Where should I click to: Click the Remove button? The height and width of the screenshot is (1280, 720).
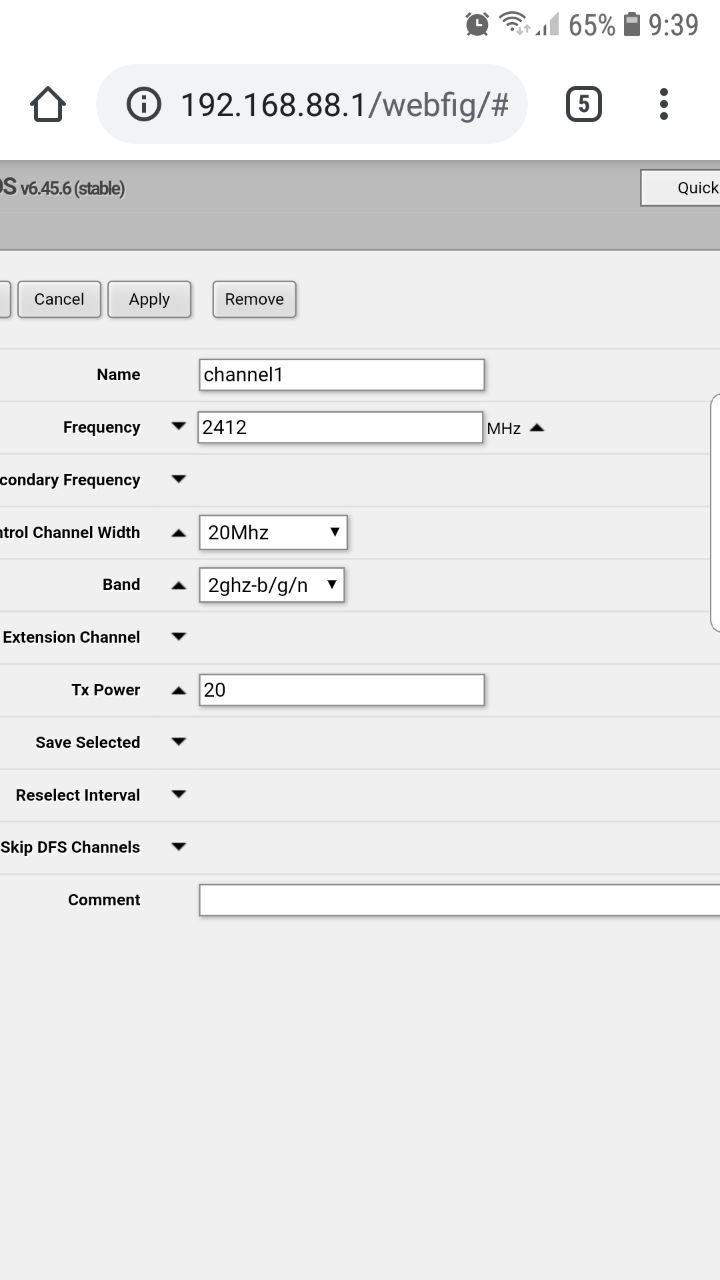[254, 299]
